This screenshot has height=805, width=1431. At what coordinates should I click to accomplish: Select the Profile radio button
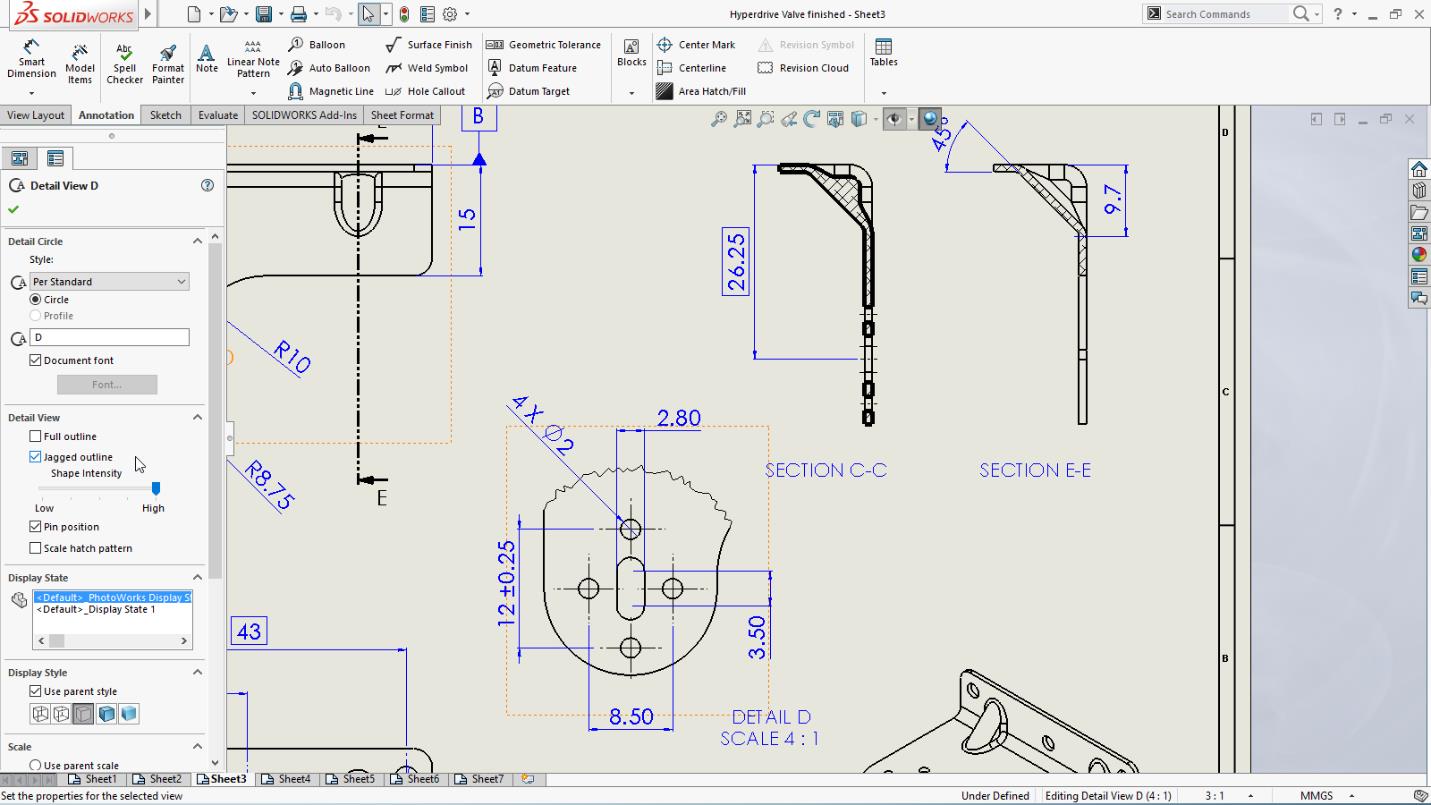(x=34, y=315)
